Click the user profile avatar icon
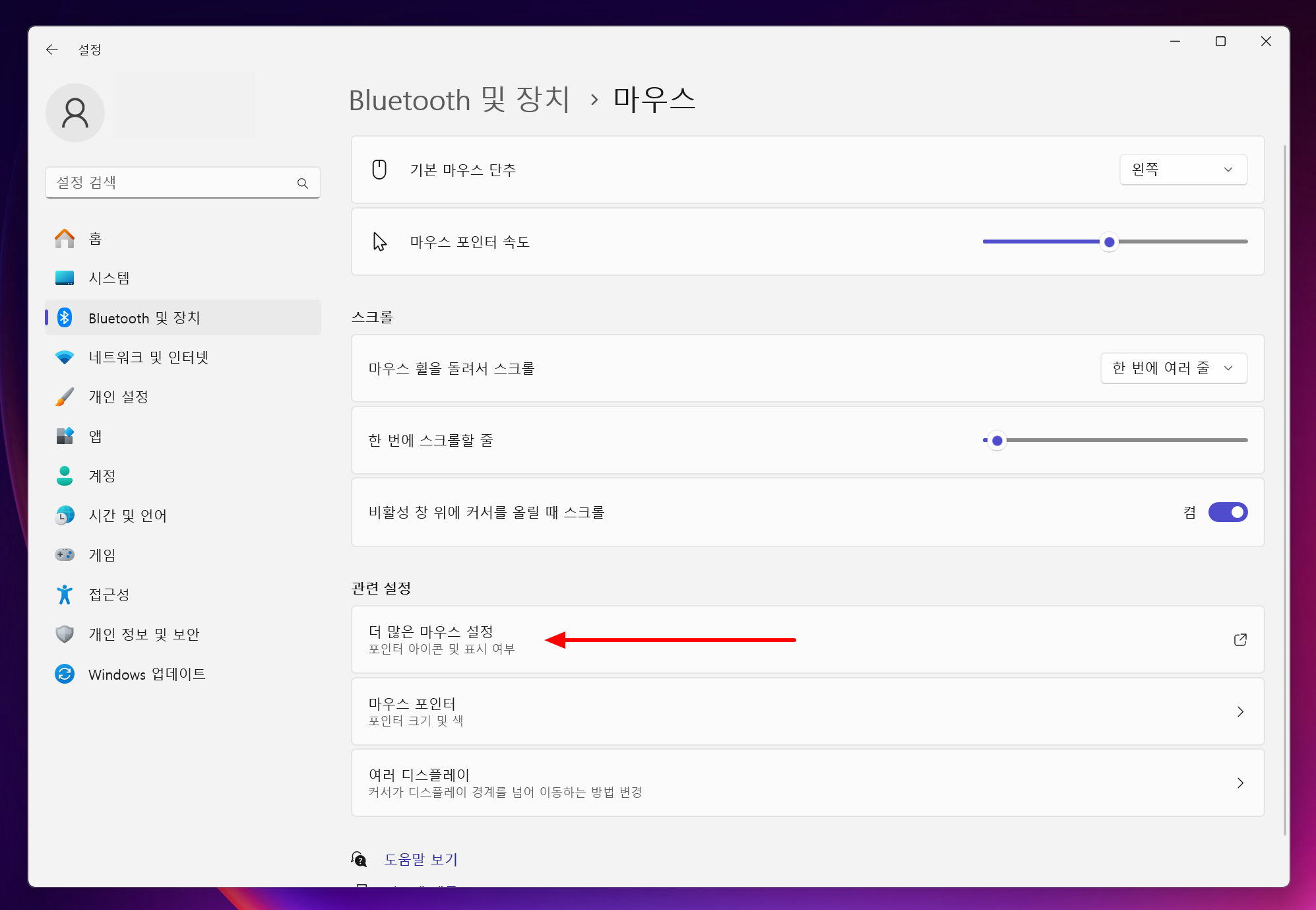1316x910 pixels. coord(75,113)
